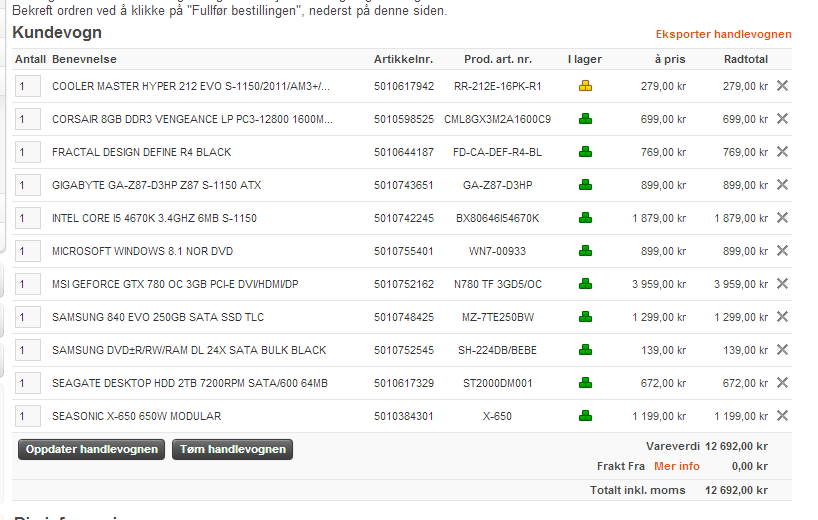
Task: Click stock icon for Samsung DVD drive
Action: [x=585, y=350]
